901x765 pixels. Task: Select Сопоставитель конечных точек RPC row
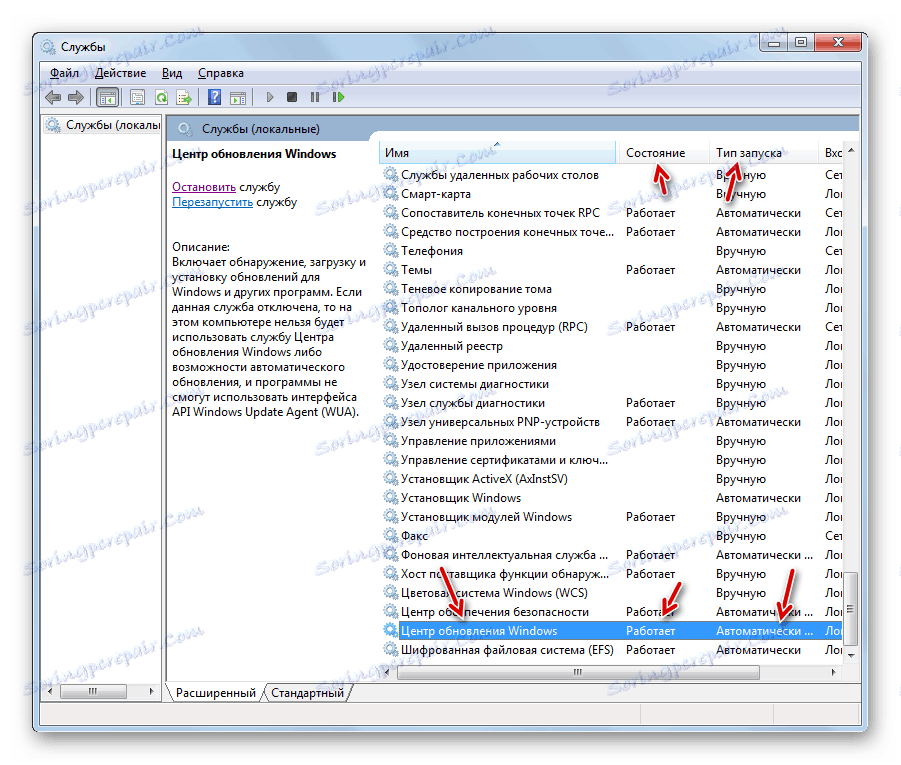(x=612, y=213)
